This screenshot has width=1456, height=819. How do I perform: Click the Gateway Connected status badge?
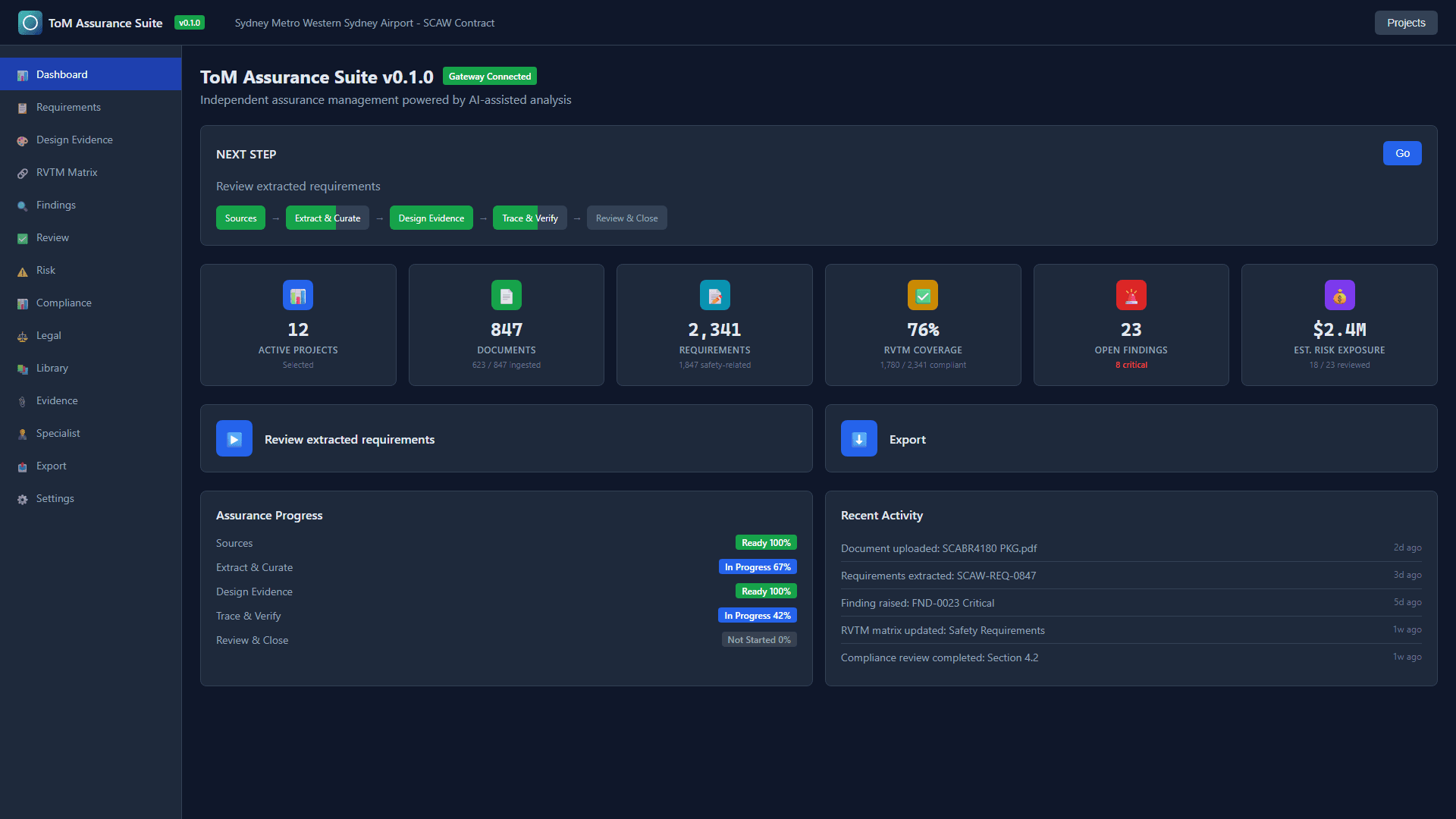point(489,76)
